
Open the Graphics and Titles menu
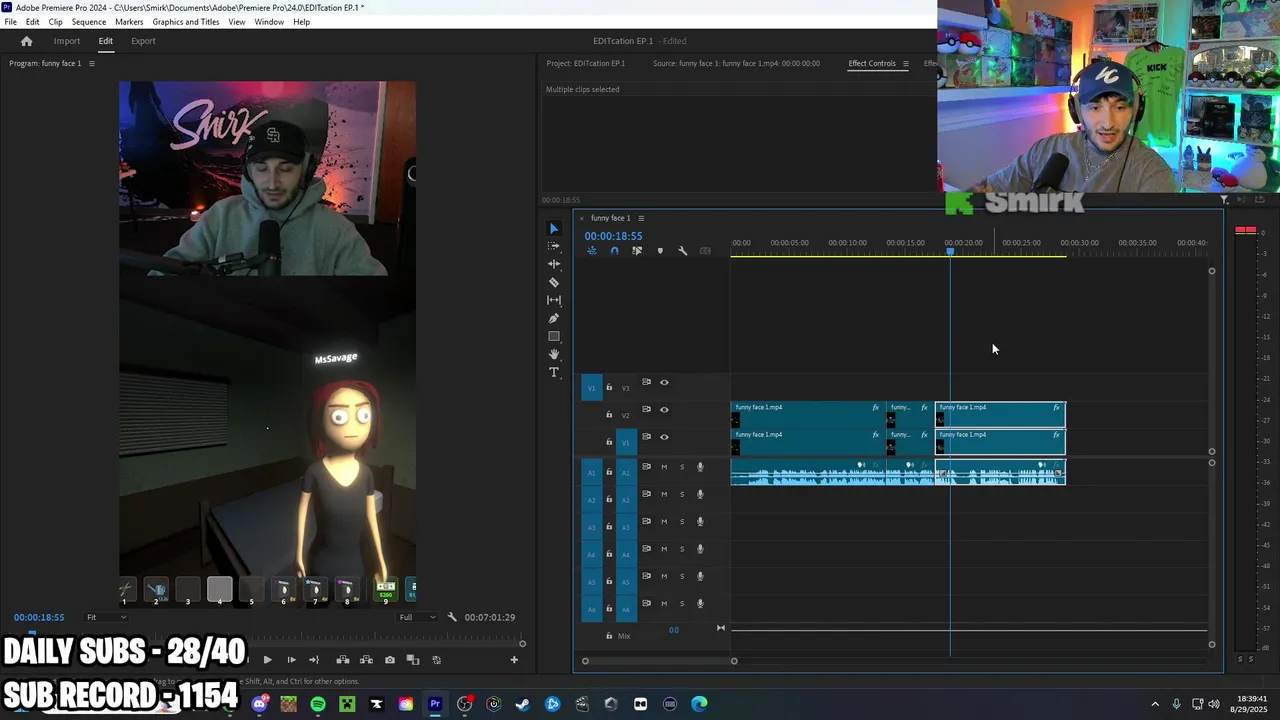point(186,22)
